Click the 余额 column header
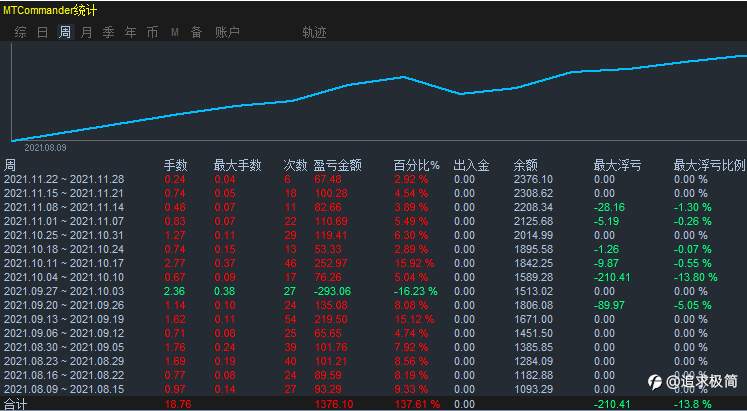The image size is (747, 411). [525, 165]
